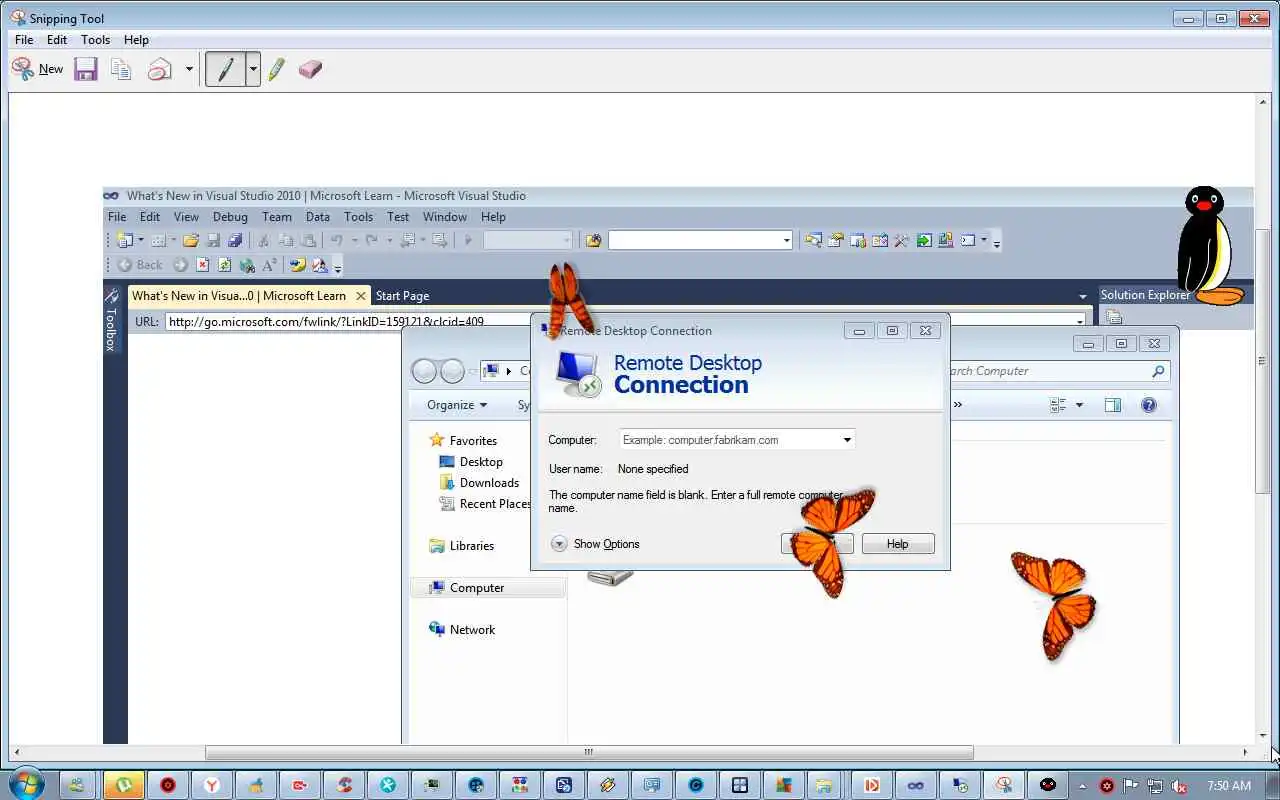The image size is (1280, 800).
Task: Click the Search Computer field in Explorer
Action: (1058, 371)
